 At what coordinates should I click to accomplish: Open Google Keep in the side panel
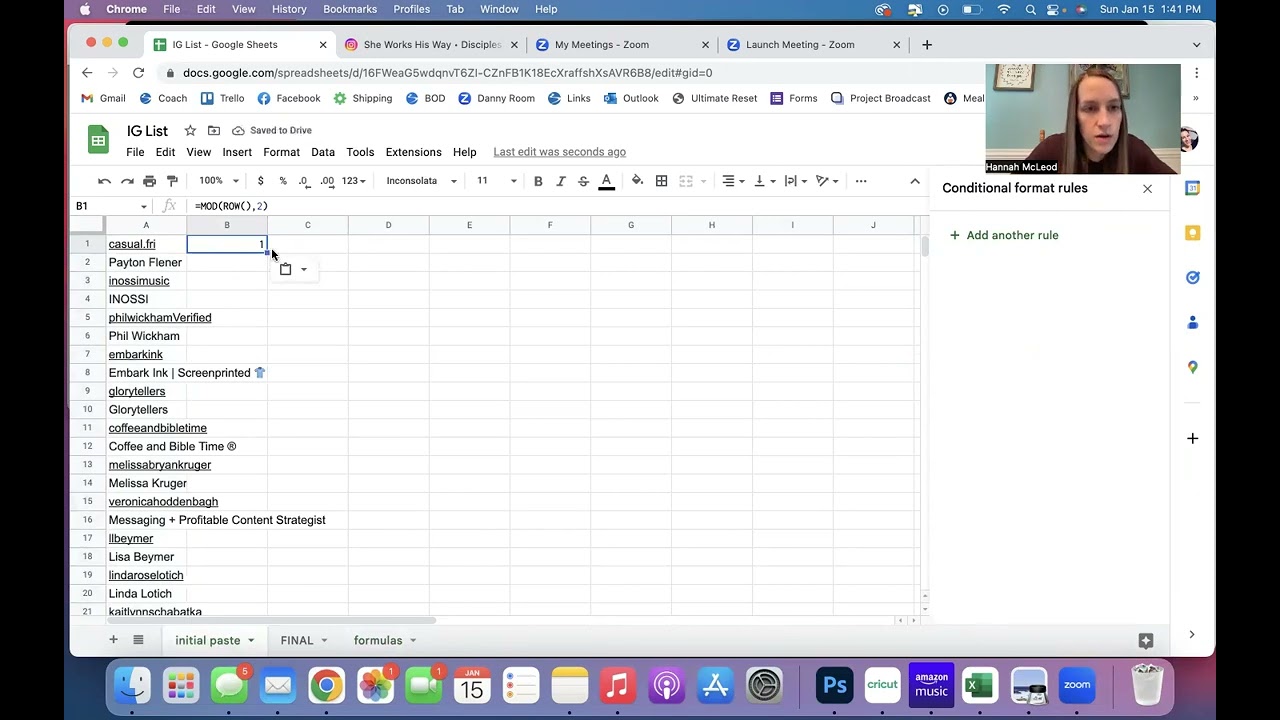click(1192, 233)
